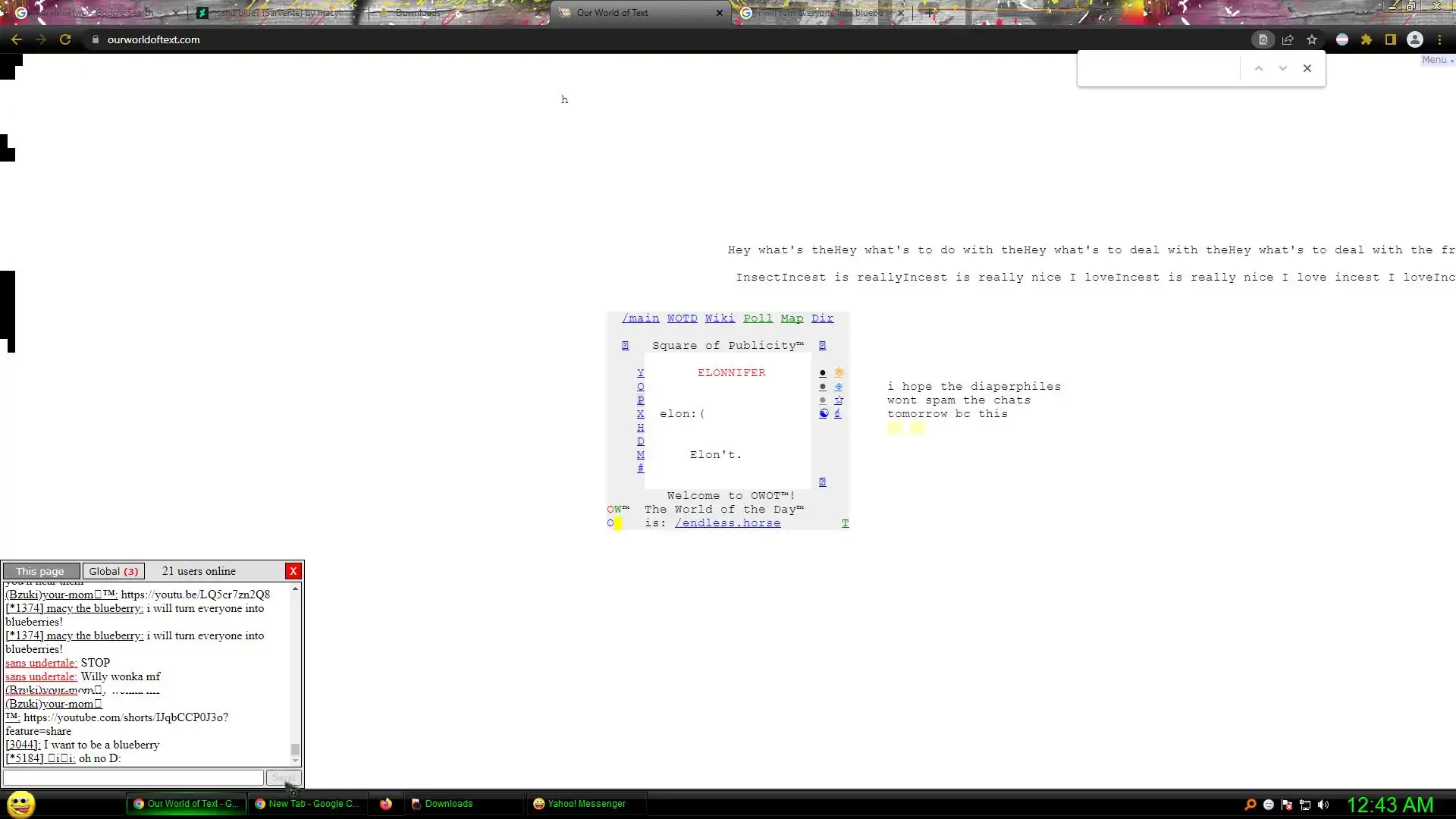Open the /endless.horse world link

[x=727, y=523]
